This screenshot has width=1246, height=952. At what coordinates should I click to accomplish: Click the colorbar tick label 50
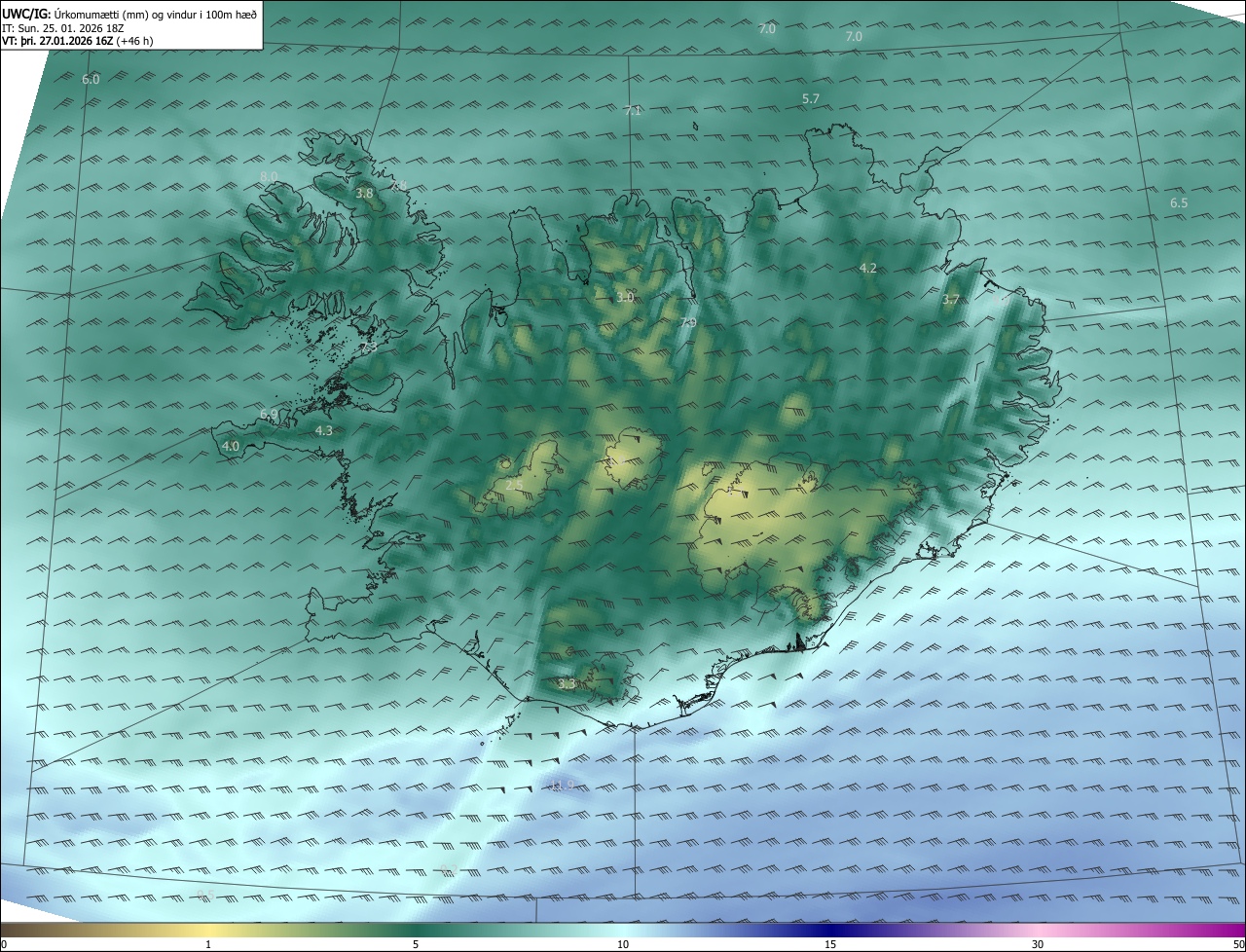(1237, 944)
